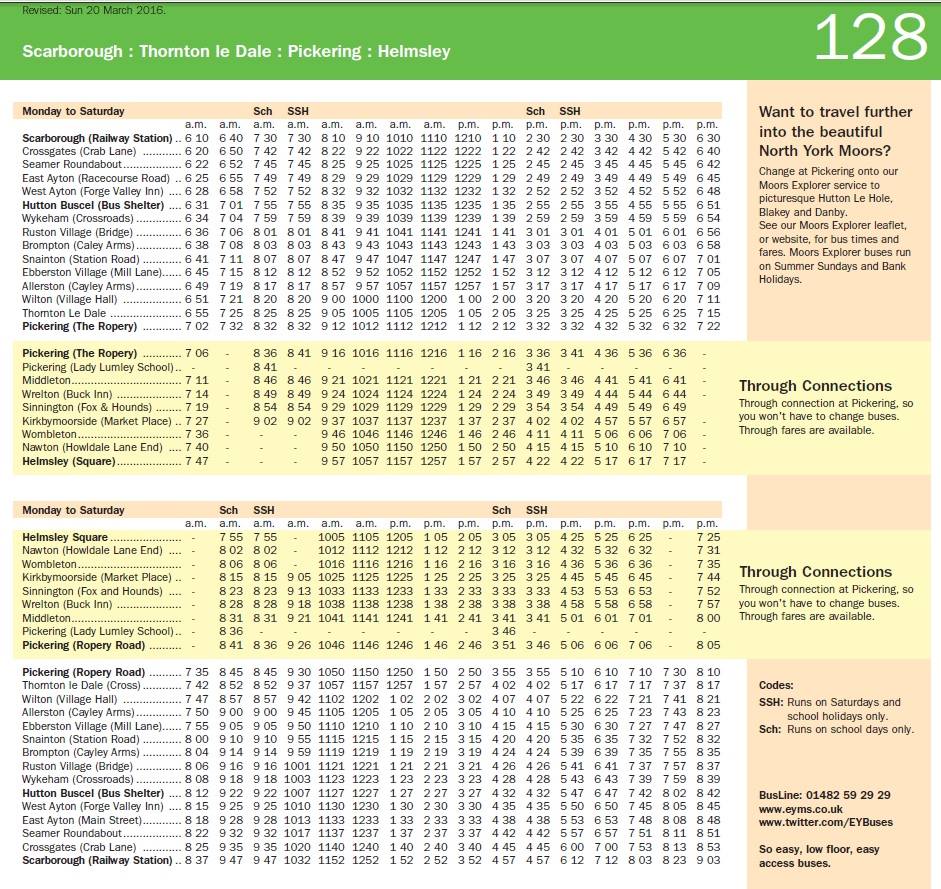This screenshot has width=941, height=889.
Task: Select the route title 'Scarborough : Thornton le Dale : Pickering : Helmsley'
Action: (236, 51)
